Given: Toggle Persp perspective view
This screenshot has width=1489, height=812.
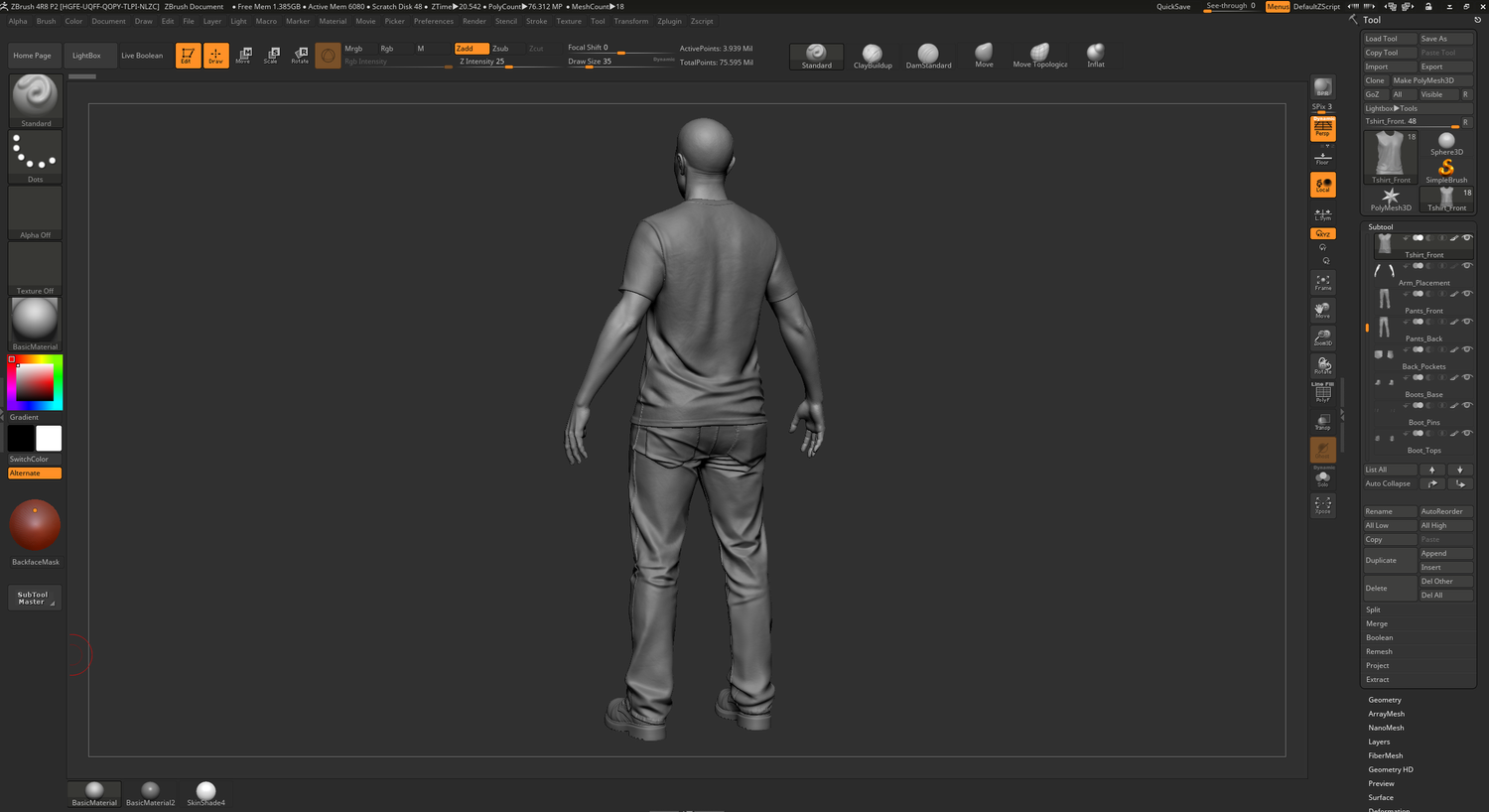Looking at the screenshot, I should click(x=1322, y=128).
